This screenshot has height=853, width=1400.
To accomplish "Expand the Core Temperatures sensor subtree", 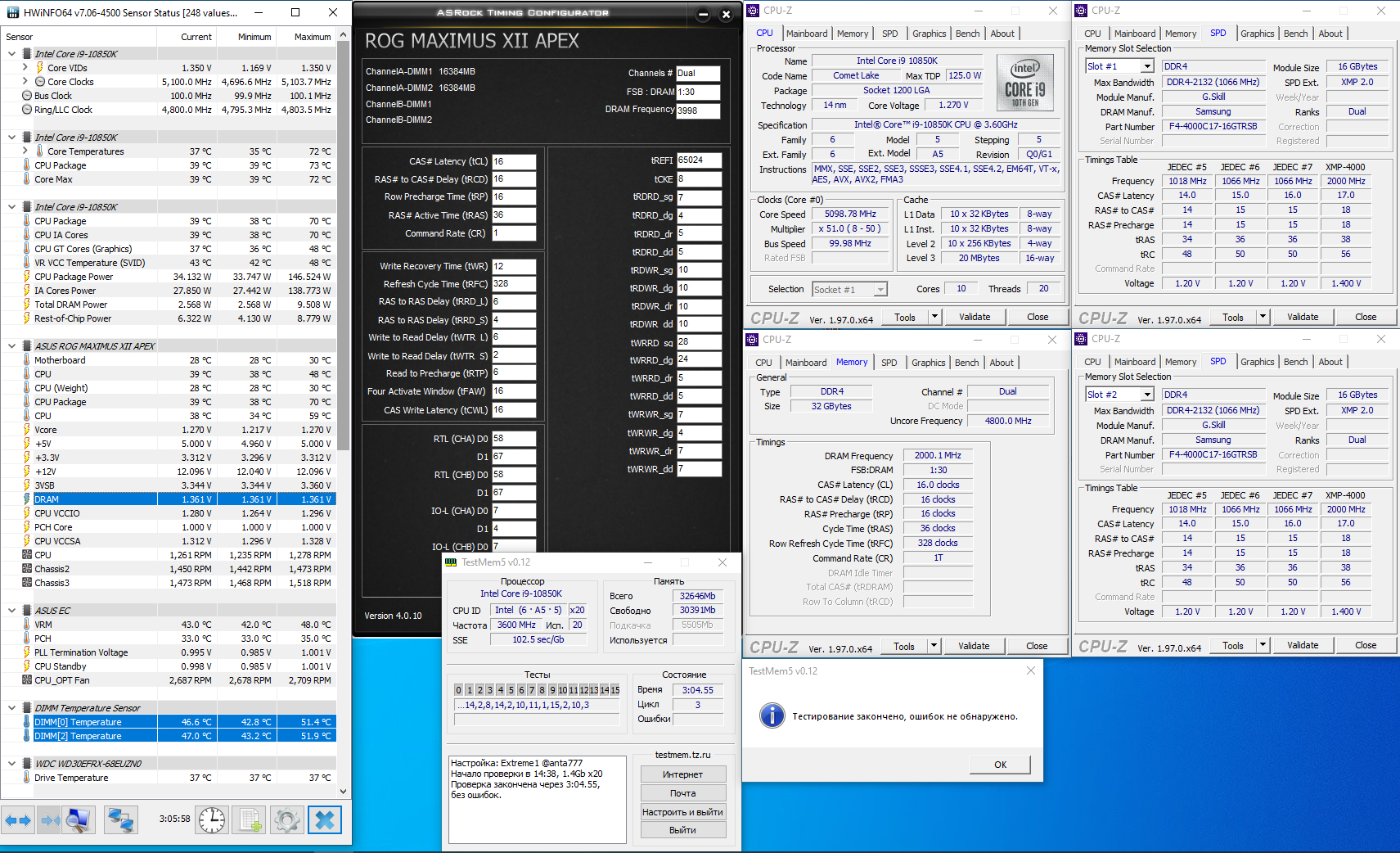I will point(25,151).
